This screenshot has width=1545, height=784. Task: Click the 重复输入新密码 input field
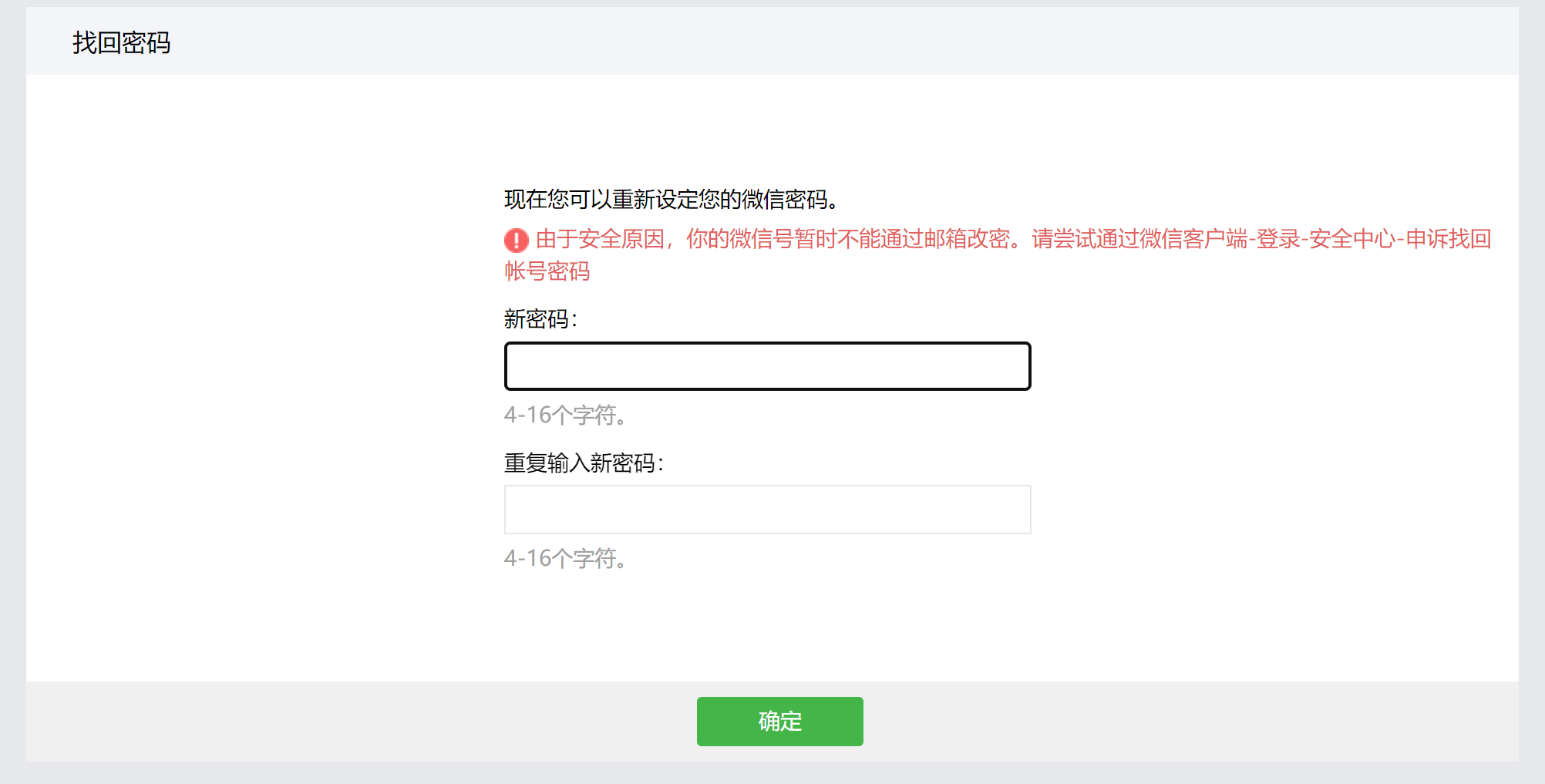coord(767,510)
